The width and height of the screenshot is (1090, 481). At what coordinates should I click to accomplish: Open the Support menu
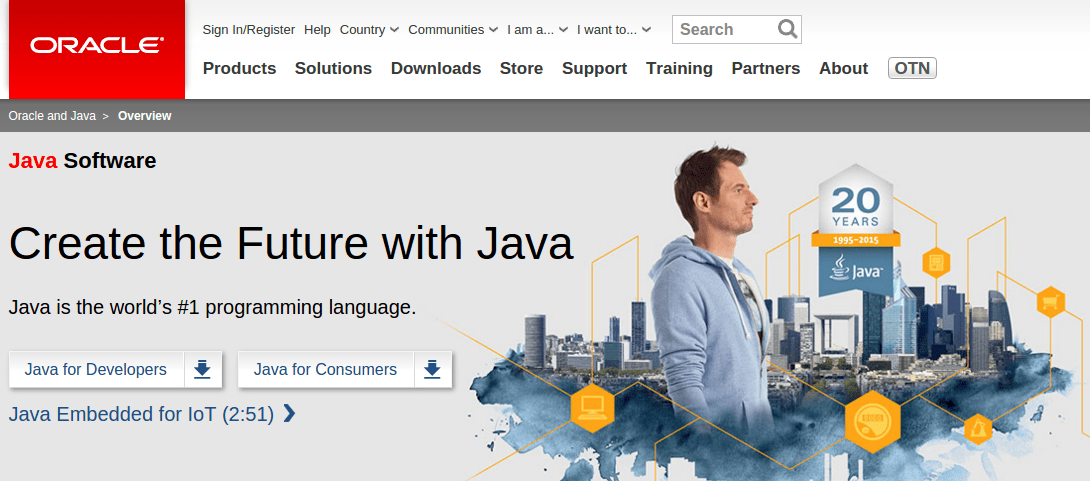[594, 68]
